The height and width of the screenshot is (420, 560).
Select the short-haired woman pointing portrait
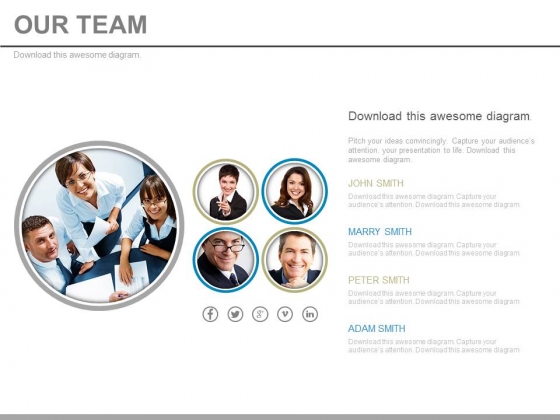[226, 191]
